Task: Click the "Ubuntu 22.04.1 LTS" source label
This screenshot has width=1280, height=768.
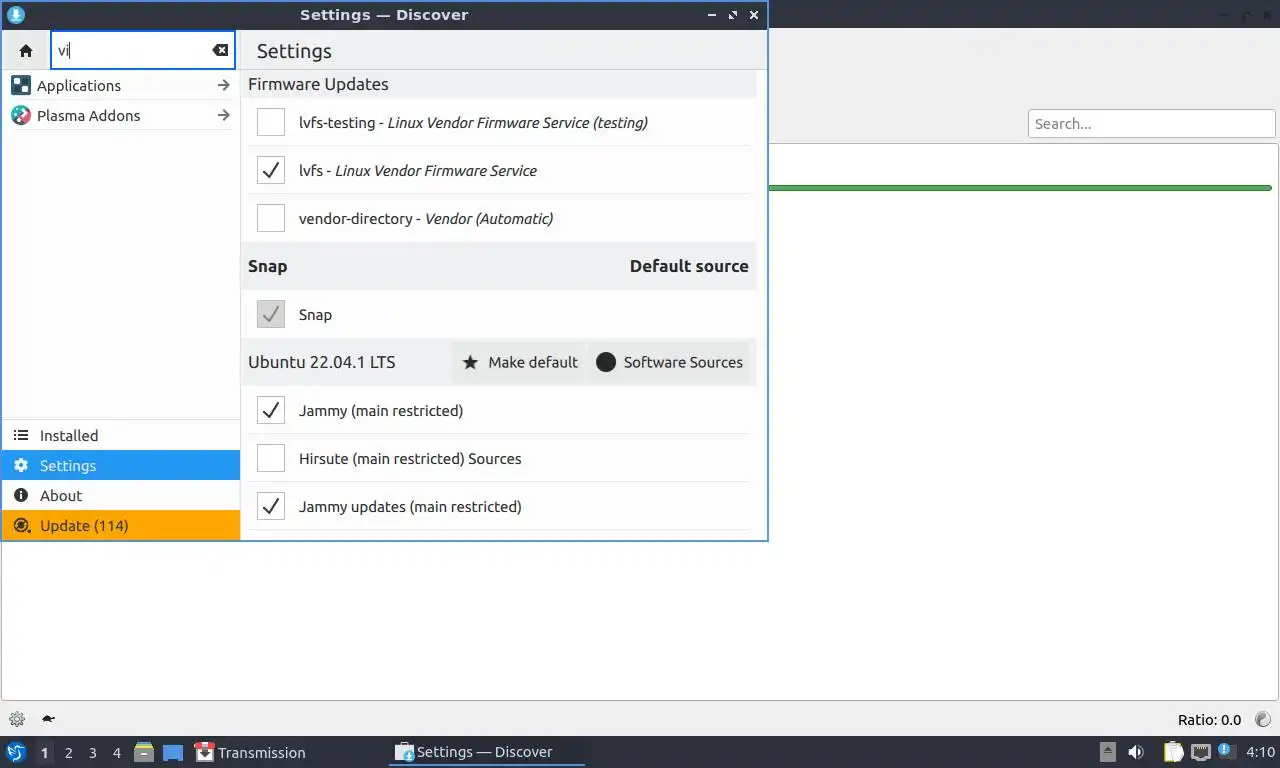Action: pyautogui.click(x=321, y=362)
